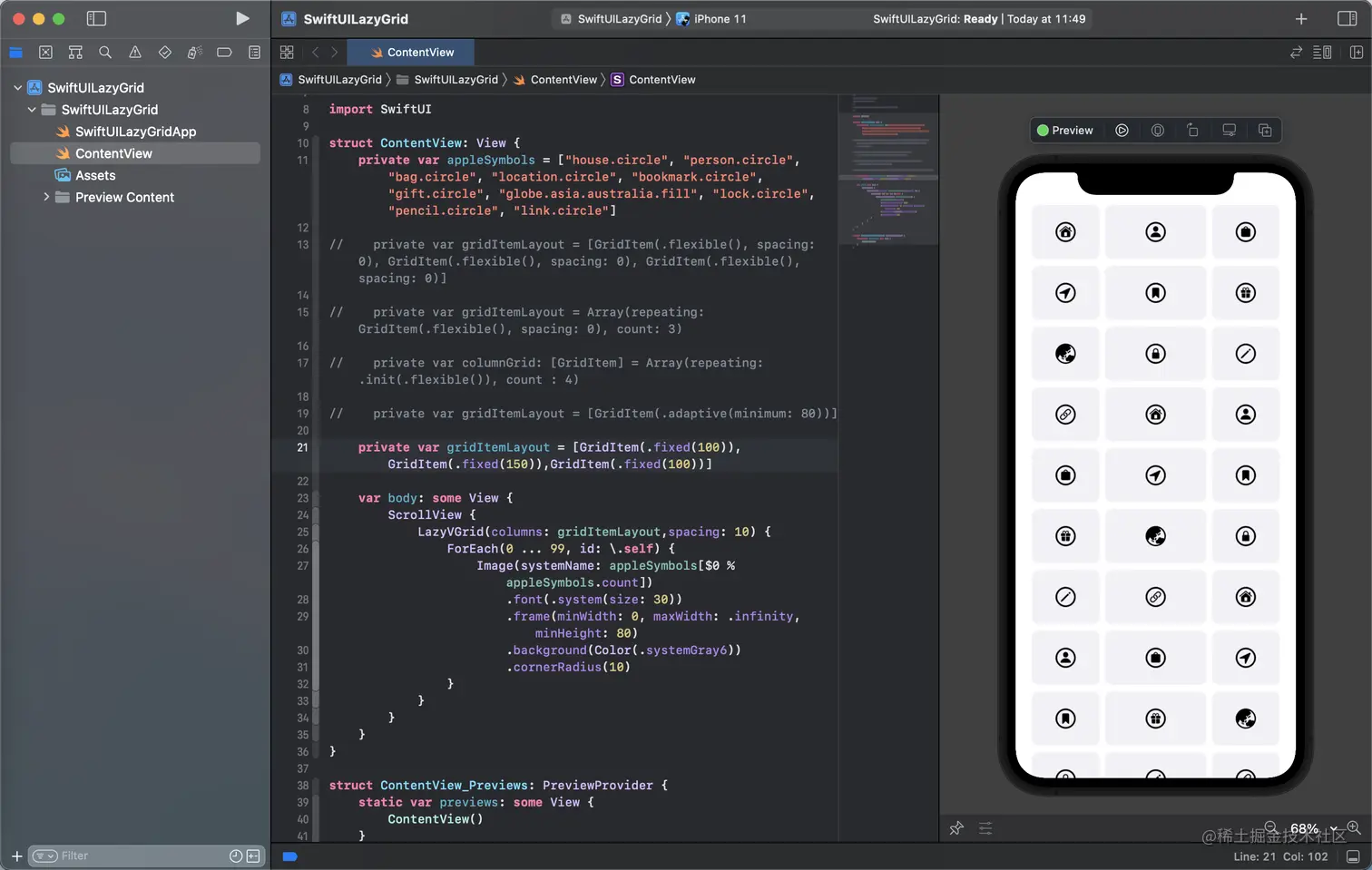Image resolution: width=1372 pixels, height=870 pixels.
Task: Click the code minimap
Action: pos(888,172)
